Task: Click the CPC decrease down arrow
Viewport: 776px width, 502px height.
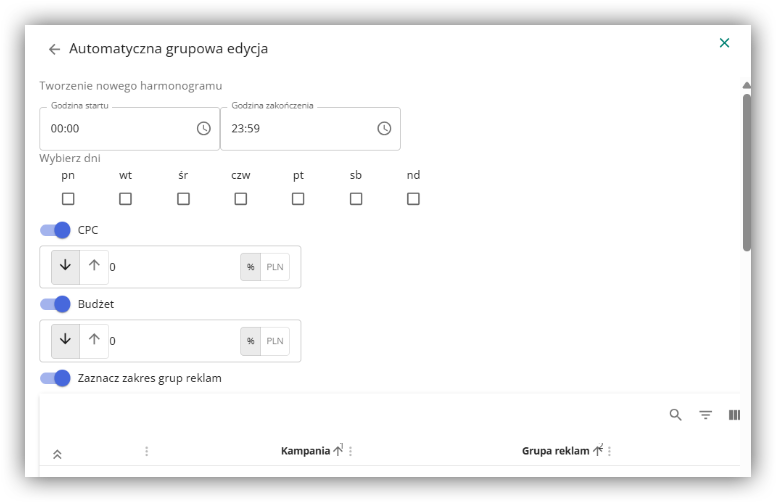Action: pos(65,266)
